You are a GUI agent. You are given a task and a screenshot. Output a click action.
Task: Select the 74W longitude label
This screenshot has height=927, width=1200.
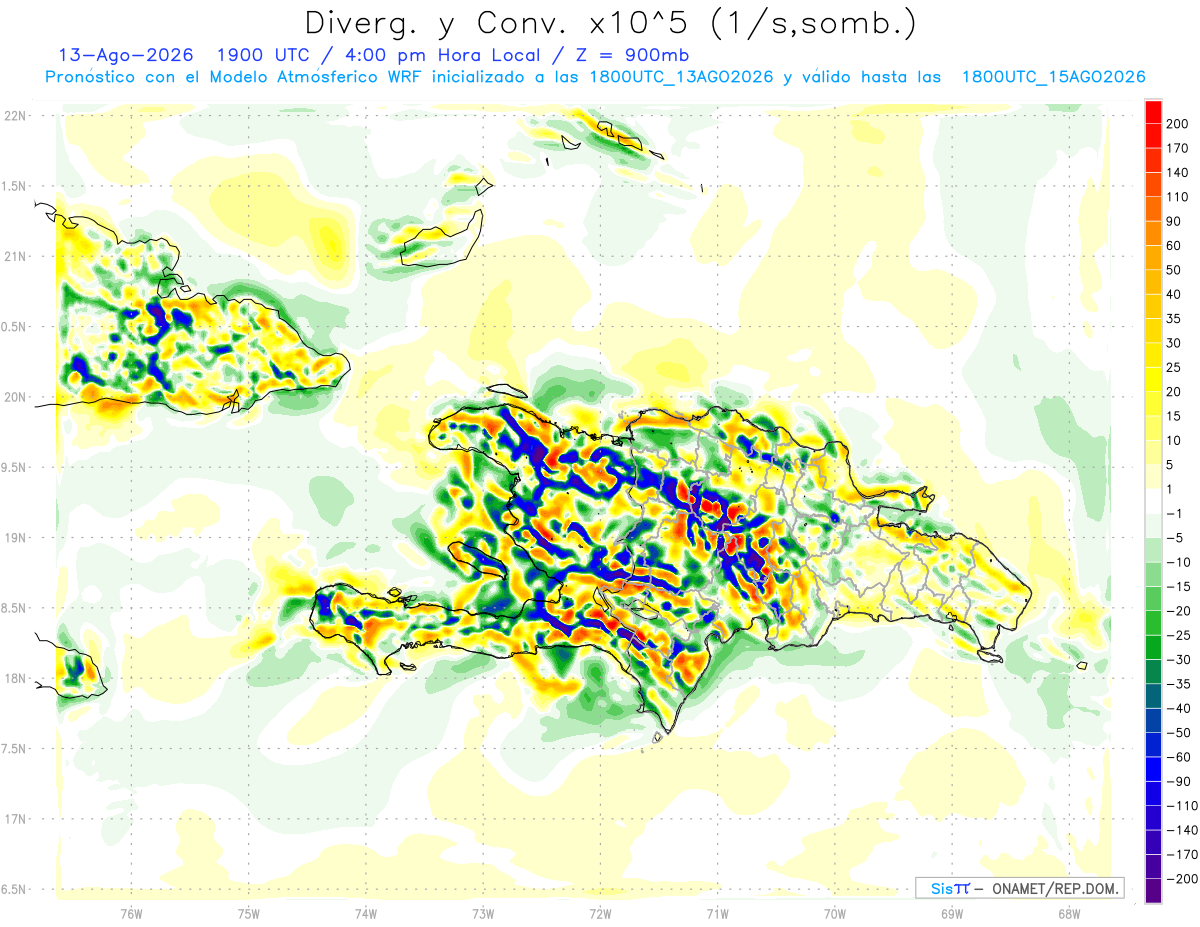[x=365, y=913]
